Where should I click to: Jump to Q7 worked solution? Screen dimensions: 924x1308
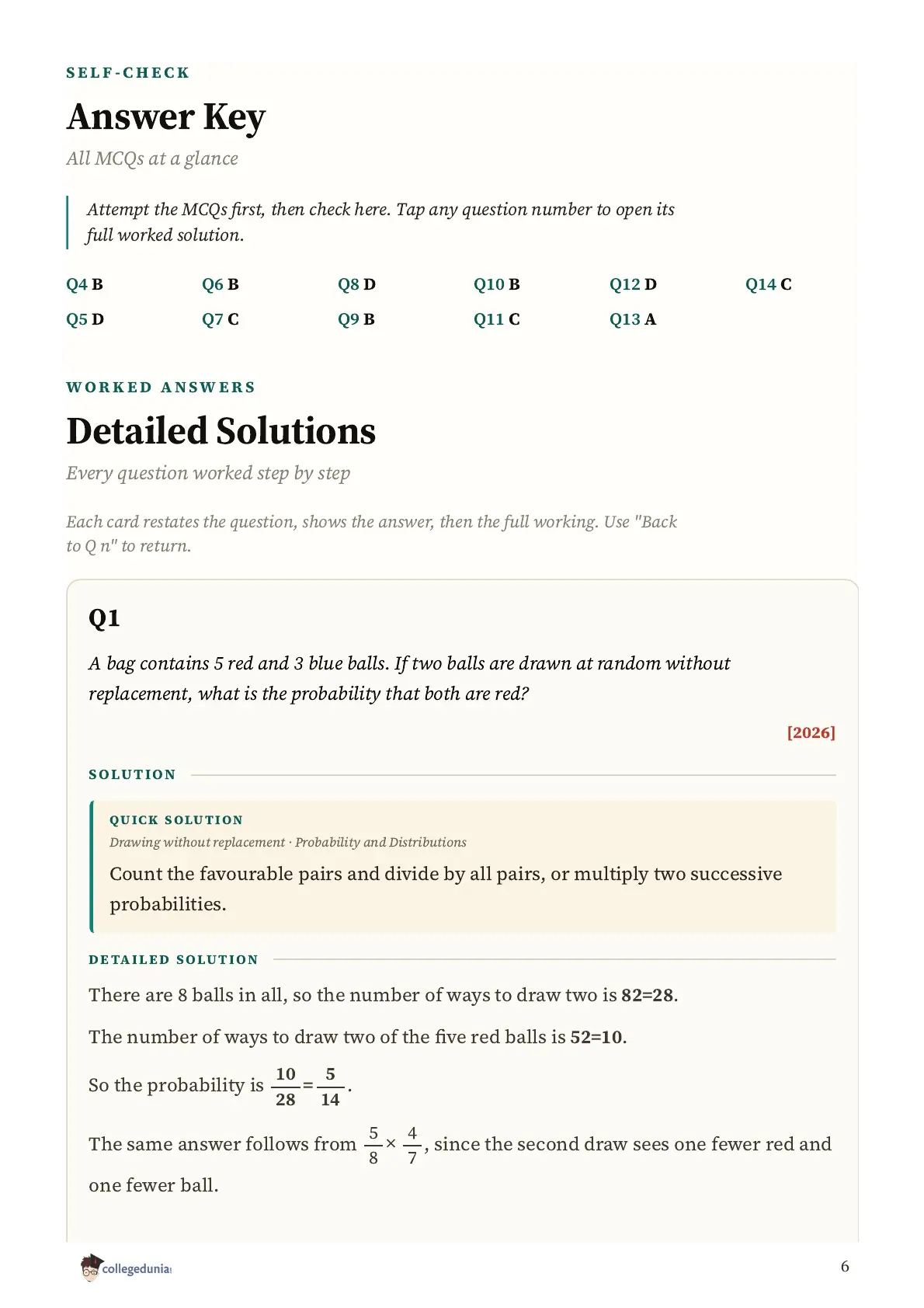point(220,319)
